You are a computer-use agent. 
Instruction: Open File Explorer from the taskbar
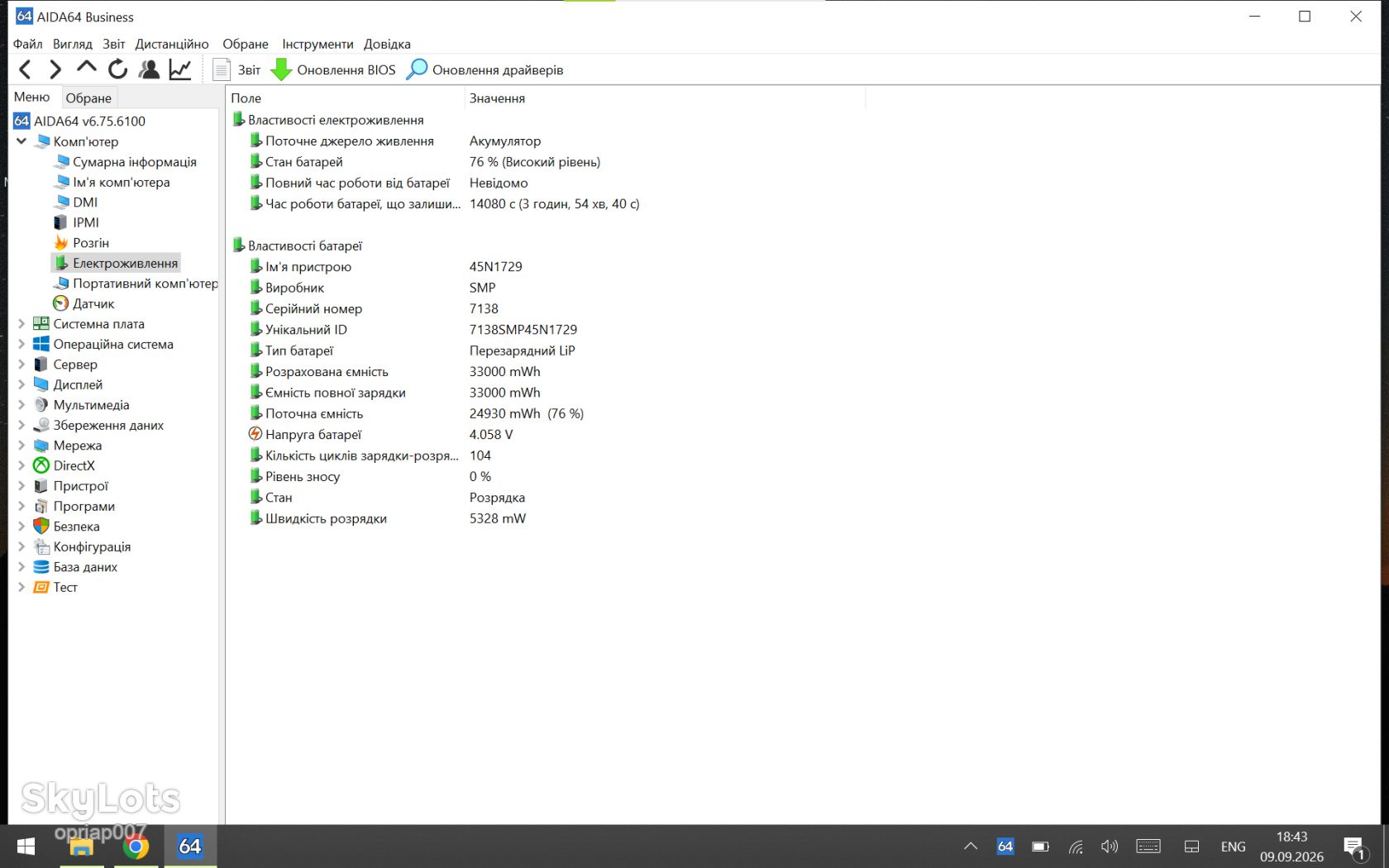click(81, 847)
